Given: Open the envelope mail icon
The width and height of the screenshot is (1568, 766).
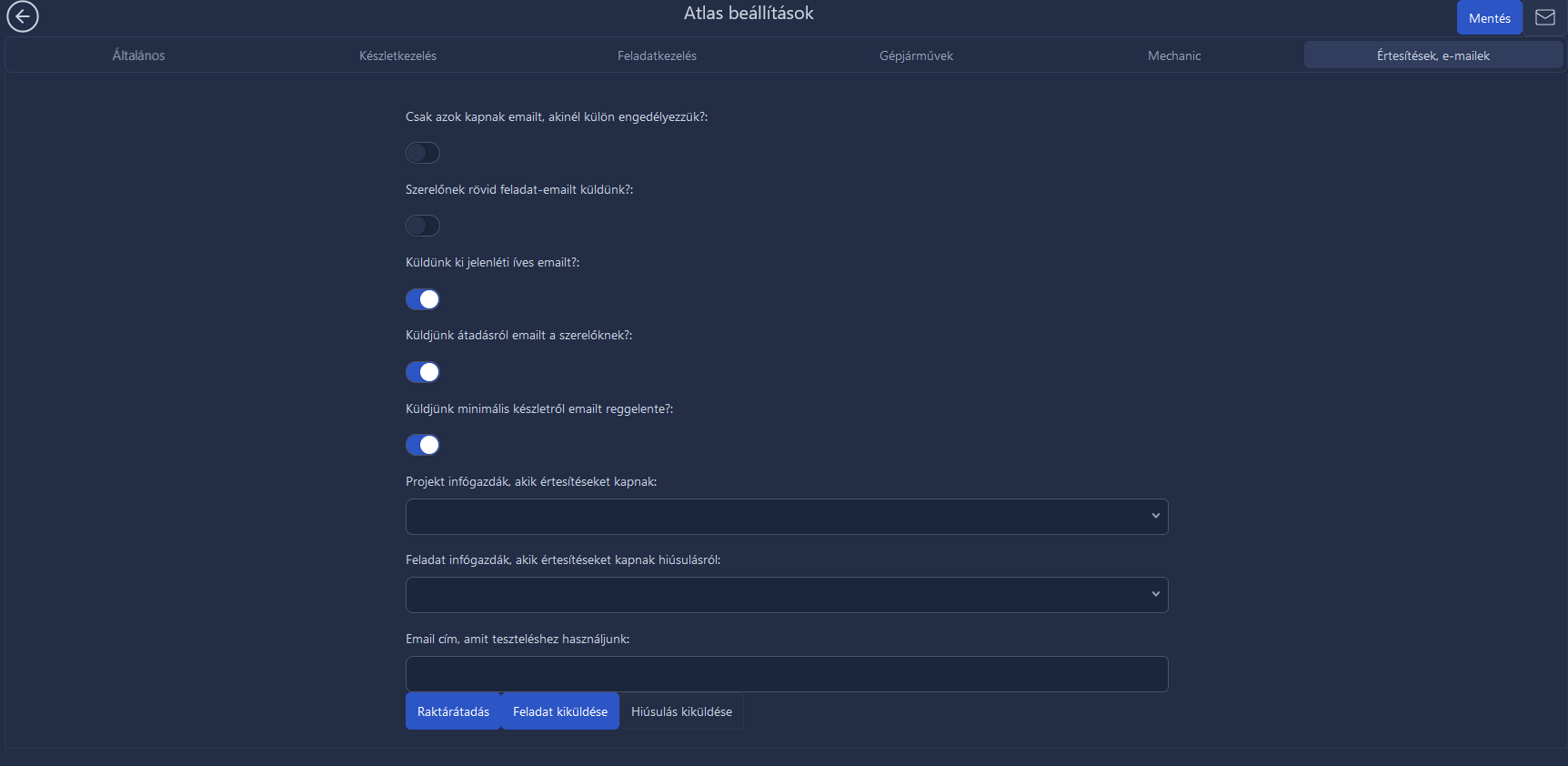Looking at the screenshot, I should (1545, 17).
